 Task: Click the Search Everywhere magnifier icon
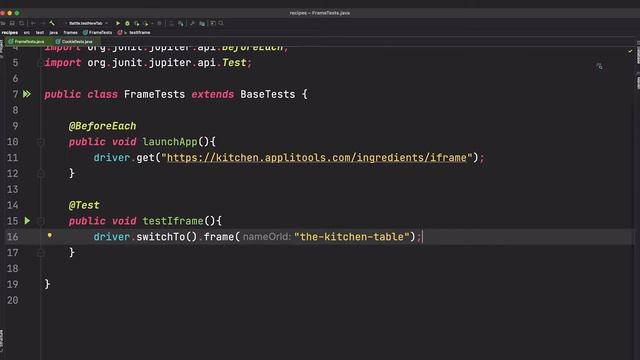221,23
